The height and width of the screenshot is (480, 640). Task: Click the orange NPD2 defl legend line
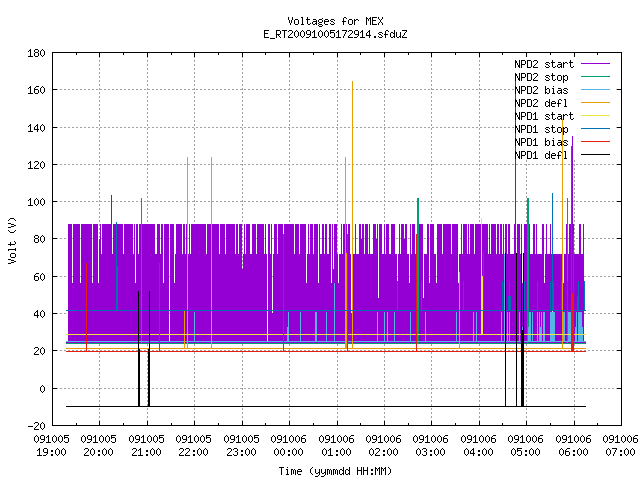coord(596,103)
